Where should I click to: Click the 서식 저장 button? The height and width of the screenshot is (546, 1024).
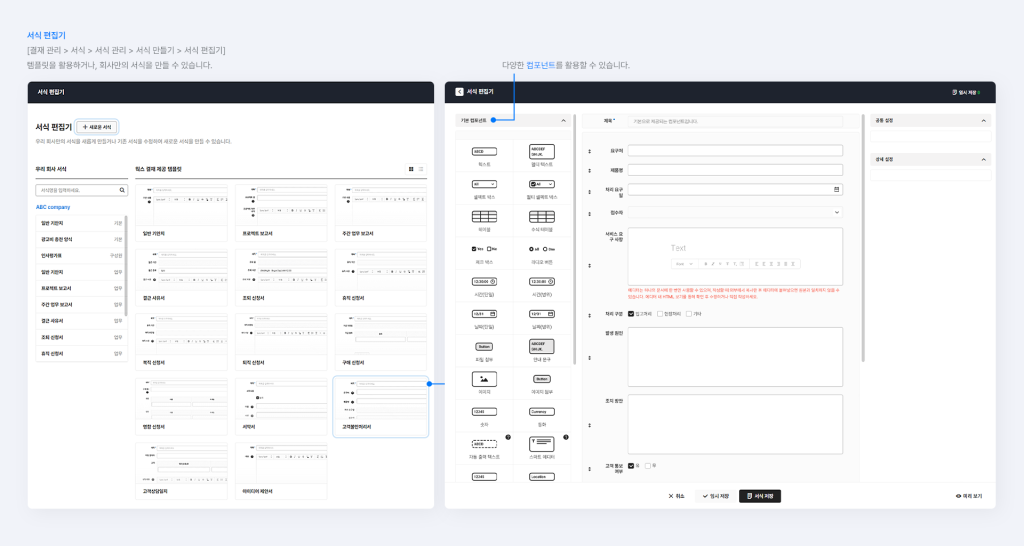tap(759, 496)
